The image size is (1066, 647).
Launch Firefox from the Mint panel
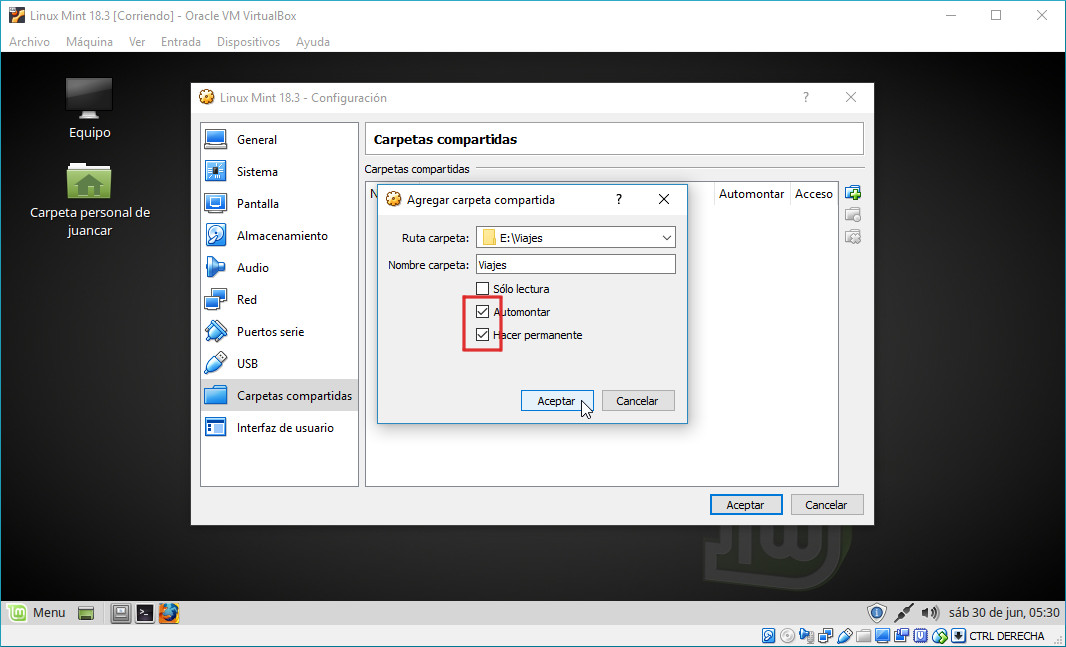point(168,613)
